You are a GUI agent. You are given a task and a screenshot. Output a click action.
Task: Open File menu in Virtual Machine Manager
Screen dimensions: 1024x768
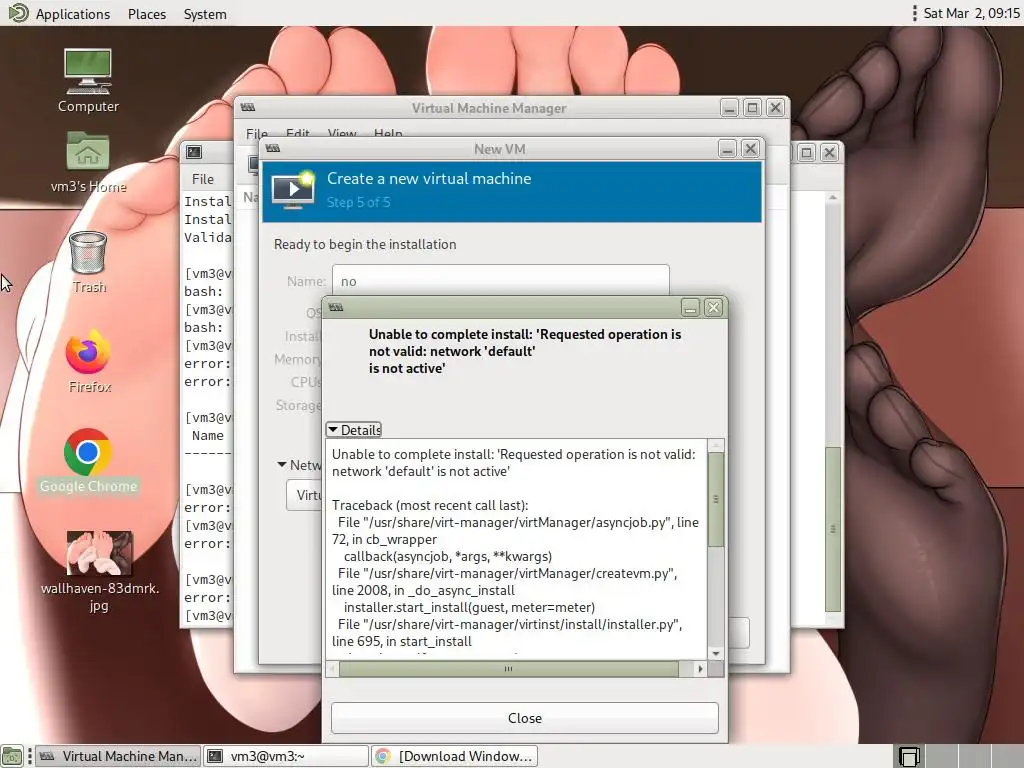point(257,133)
